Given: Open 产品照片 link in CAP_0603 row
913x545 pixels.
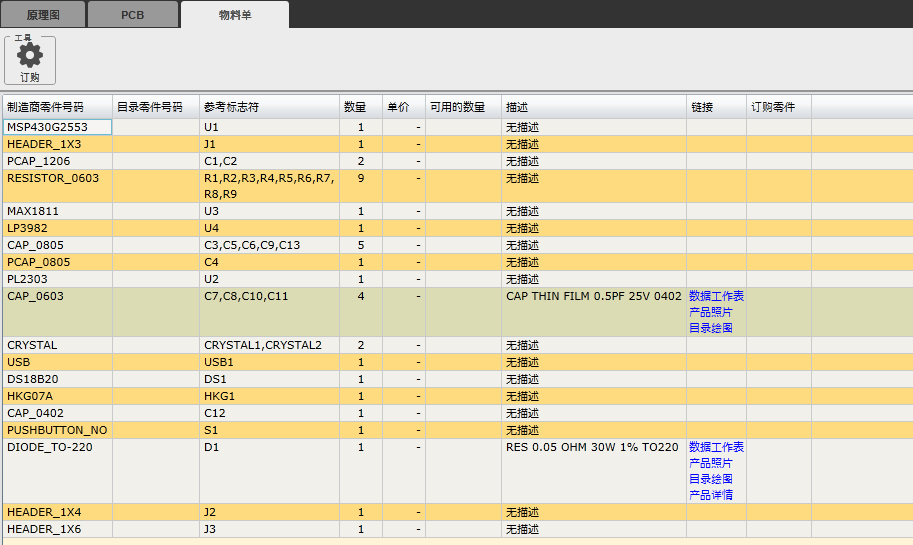Looking at the screenshot, I should [x=710, y=312].
